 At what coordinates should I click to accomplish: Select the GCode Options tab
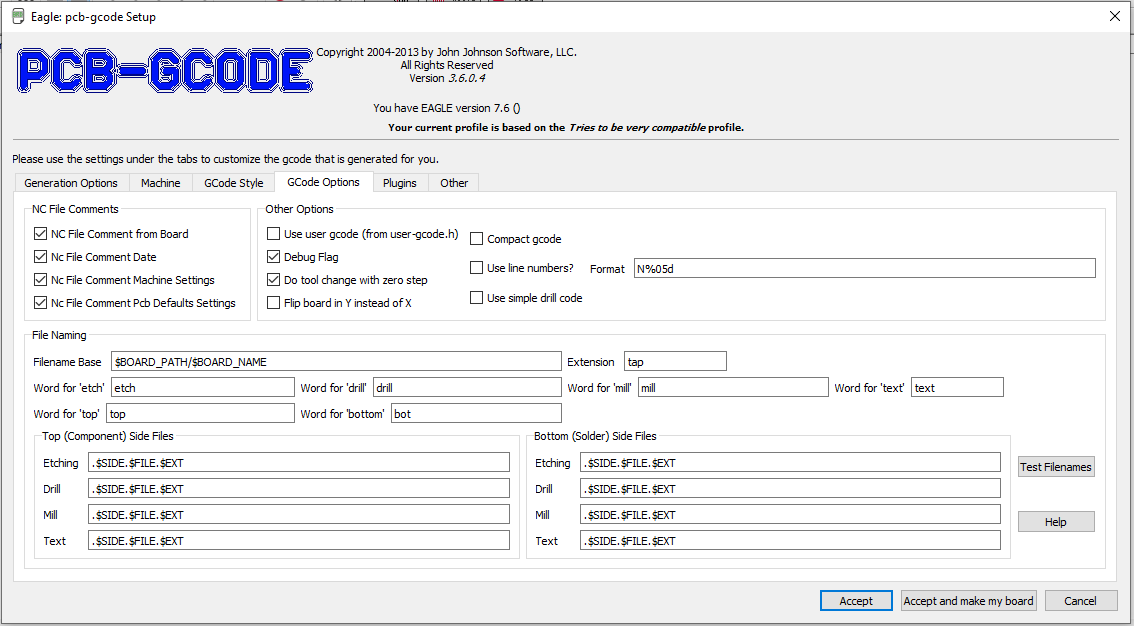323,182
